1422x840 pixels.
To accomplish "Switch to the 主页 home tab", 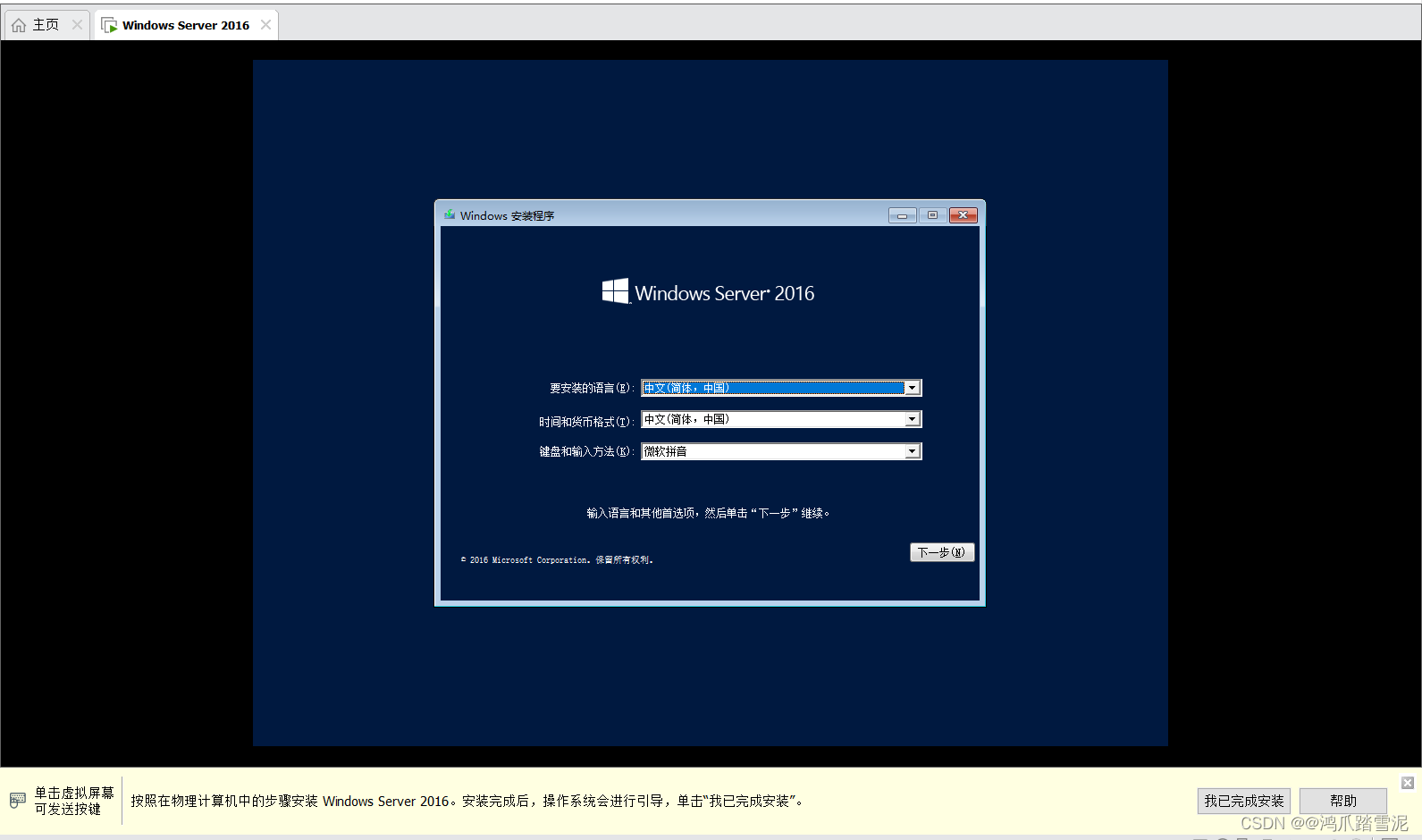I will click(46, 25).
